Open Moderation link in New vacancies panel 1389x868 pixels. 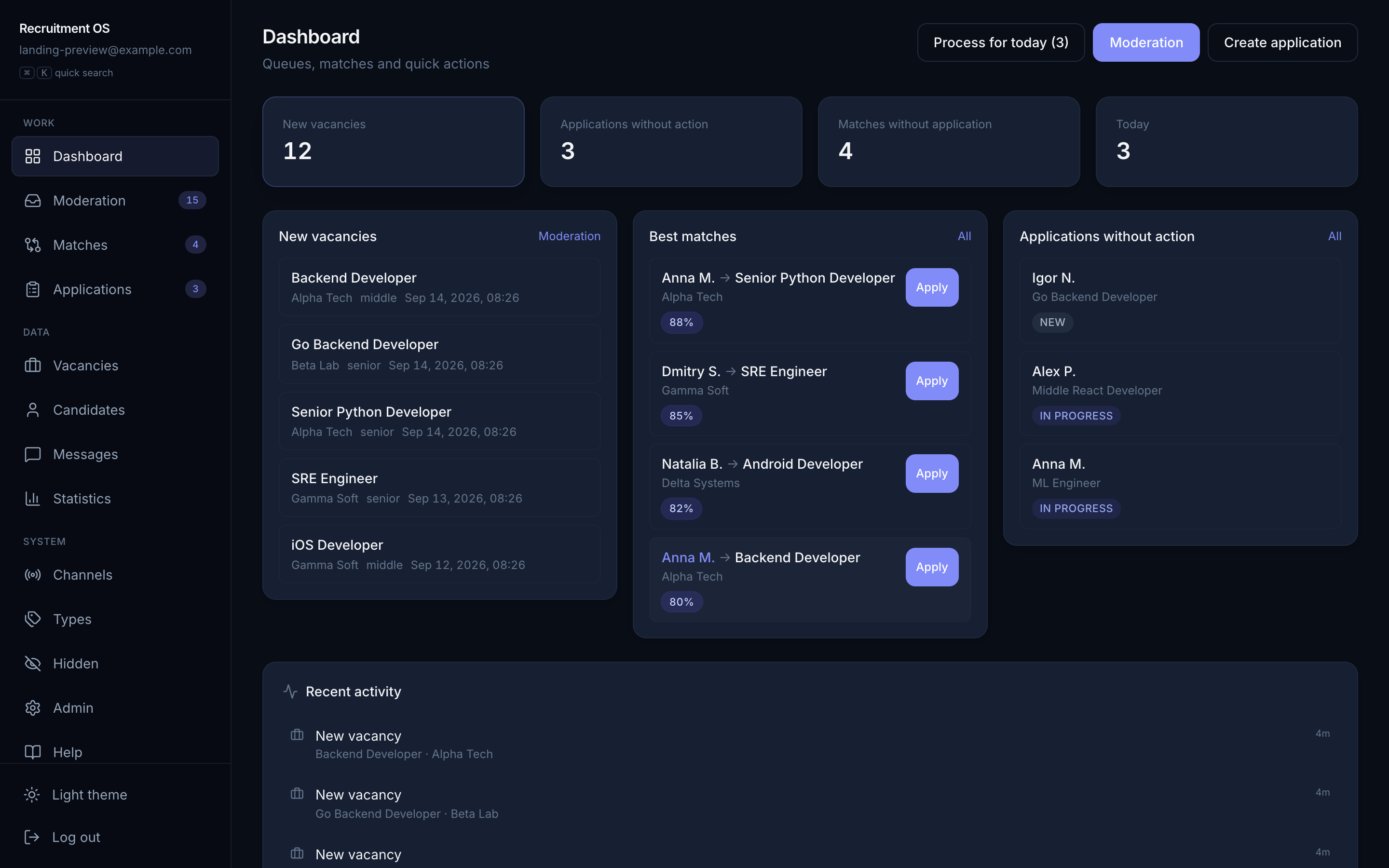(569, 236)
